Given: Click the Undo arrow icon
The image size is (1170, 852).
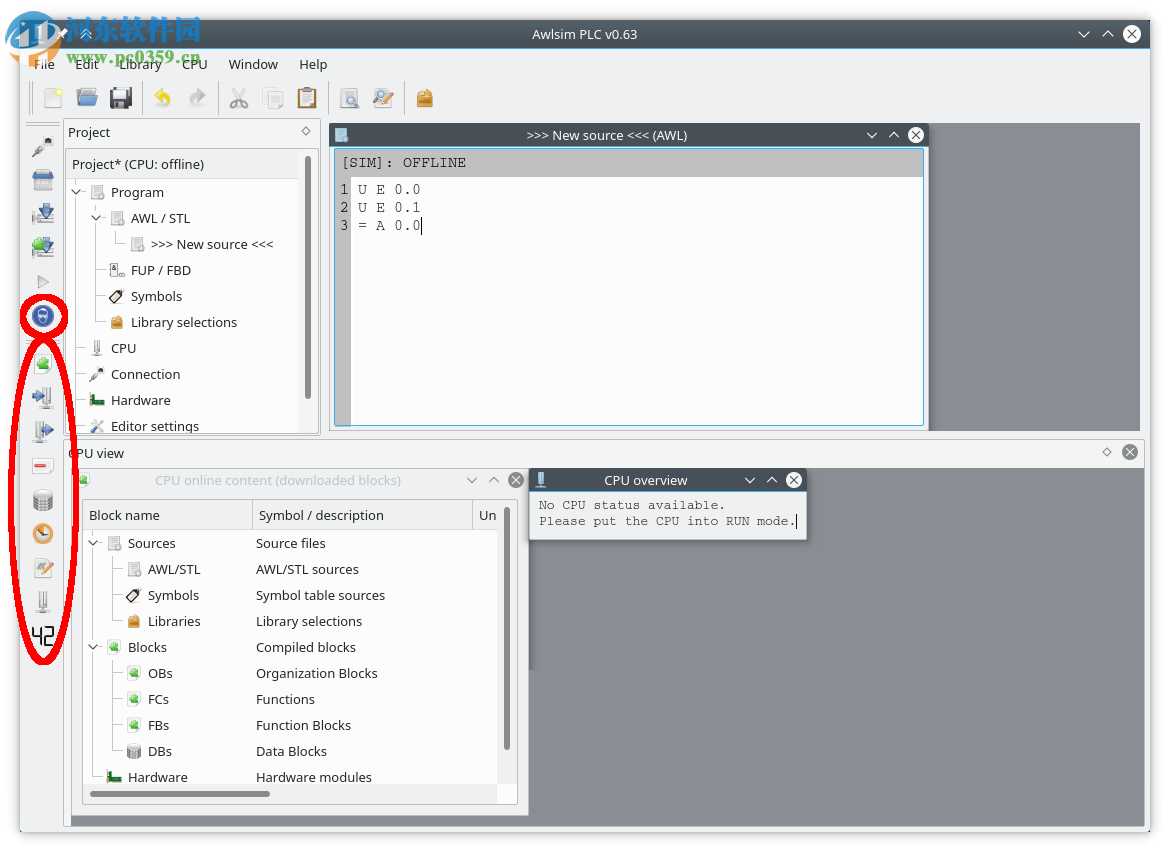Looking at the screenshot, I should point(161,97).
